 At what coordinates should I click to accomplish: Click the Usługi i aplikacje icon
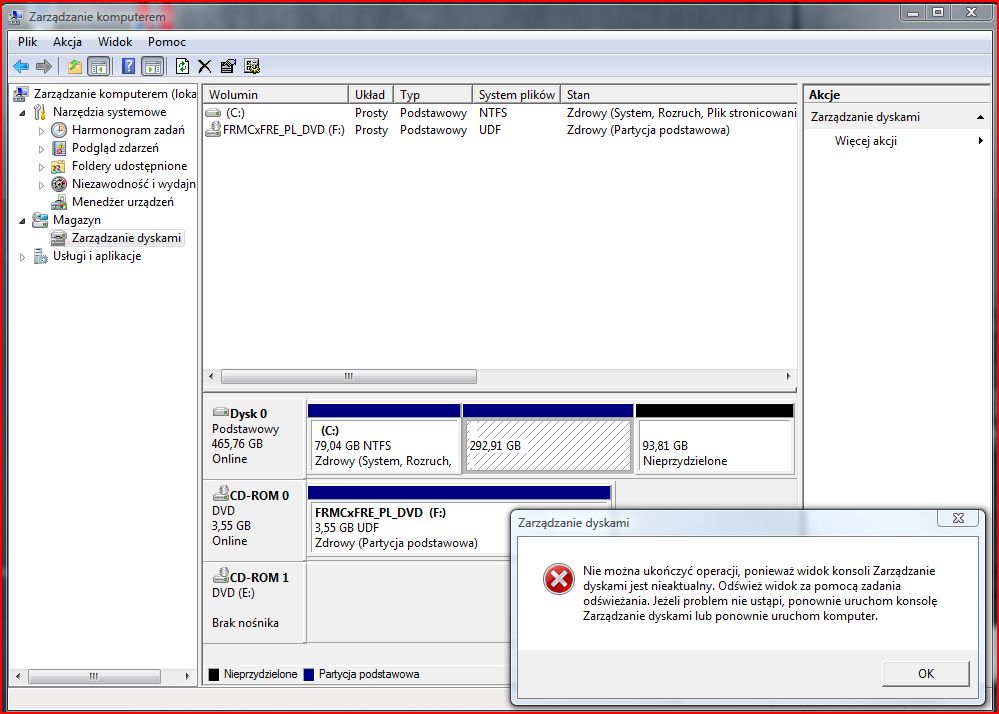(40, 256)
